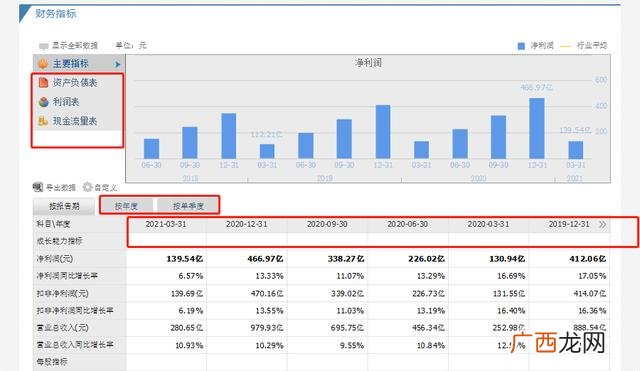The image size is (640, 371).
Task: Click the 营业总收入同比增长率 row label
Action: point(75,345)
